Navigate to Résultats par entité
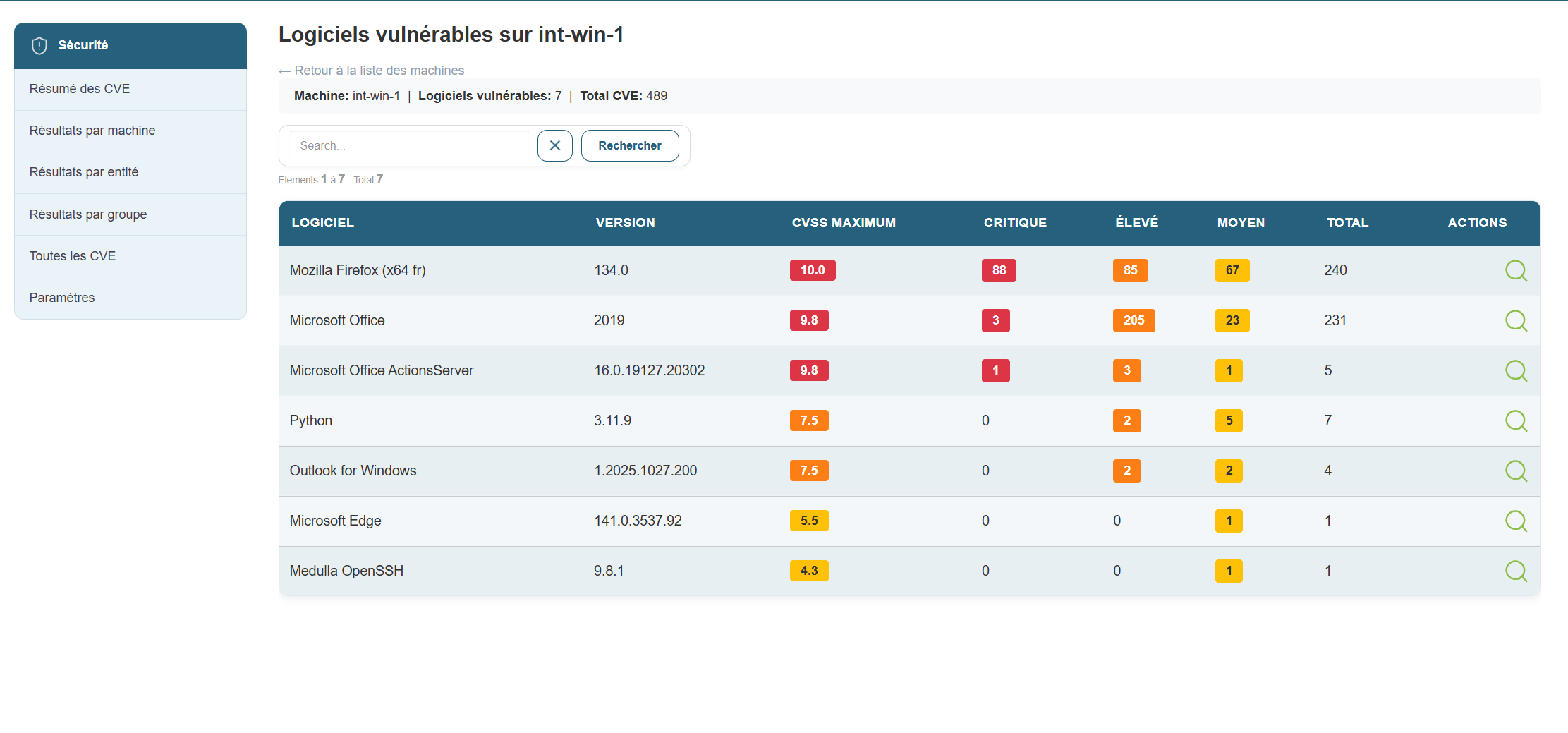Screen dimensions: 1568x733 click(84, 172)
